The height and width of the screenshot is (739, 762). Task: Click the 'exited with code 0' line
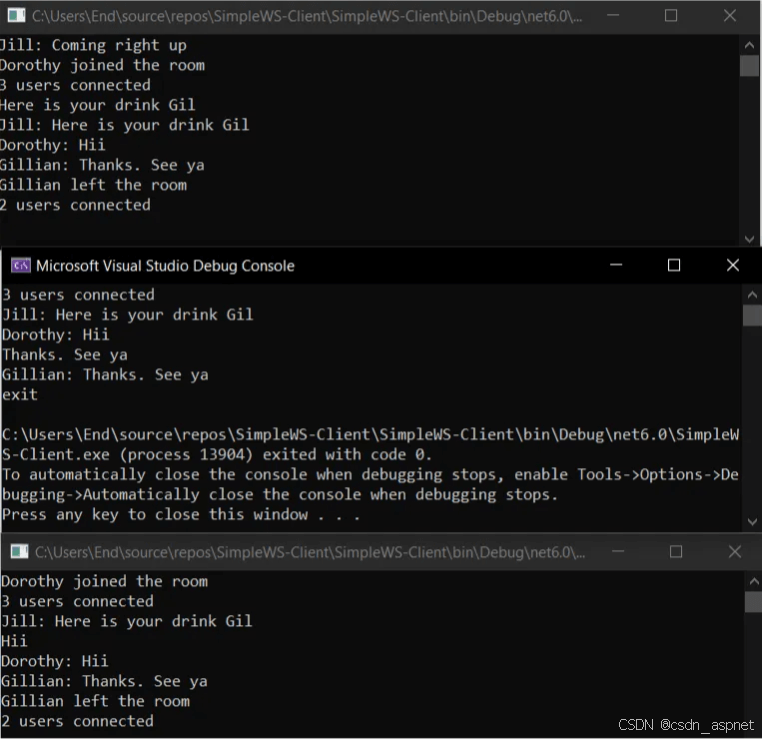pos(217,455)
